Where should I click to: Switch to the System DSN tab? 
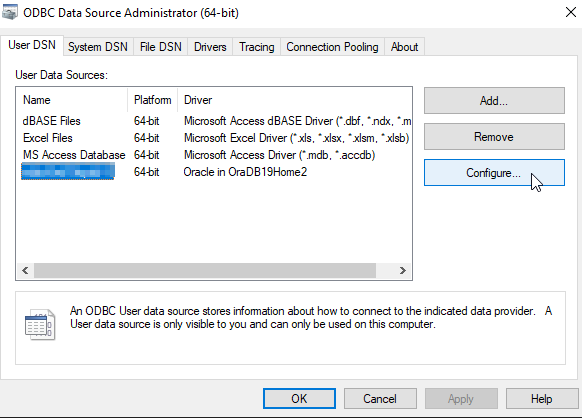pos(98,47)
